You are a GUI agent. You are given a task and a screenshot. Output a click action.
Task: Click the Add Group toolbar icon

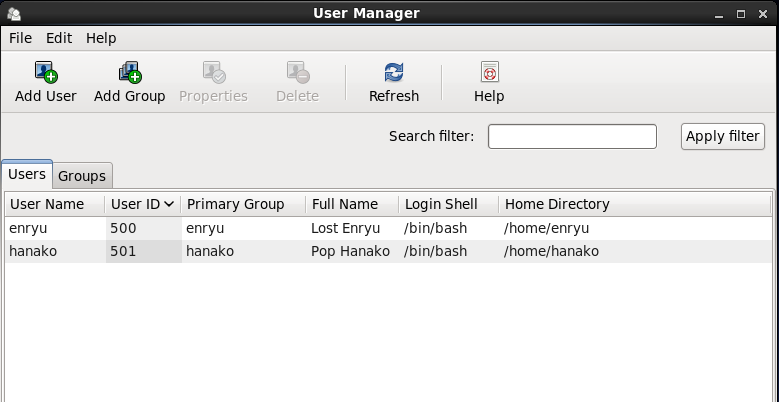(129, 72)
